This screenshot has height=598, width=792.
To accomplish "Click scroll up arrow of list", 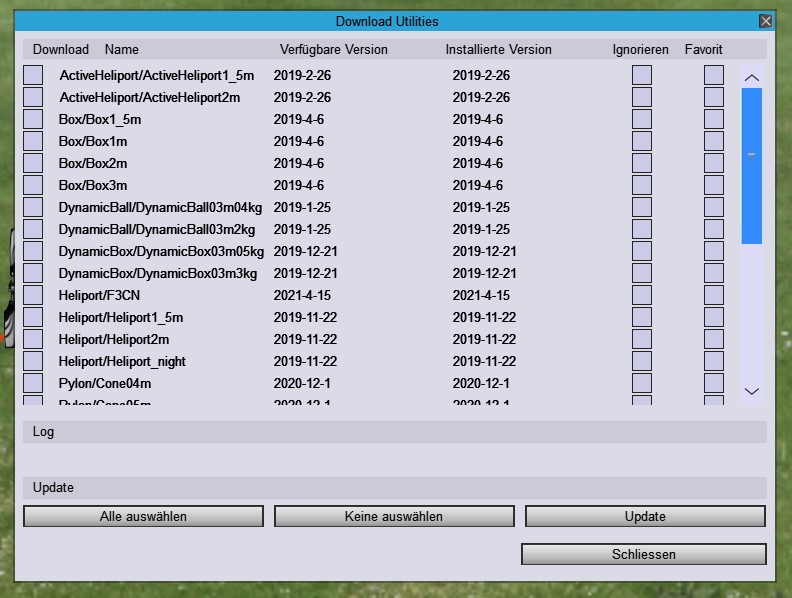I will pyautogui.click(x=752, y=77).
